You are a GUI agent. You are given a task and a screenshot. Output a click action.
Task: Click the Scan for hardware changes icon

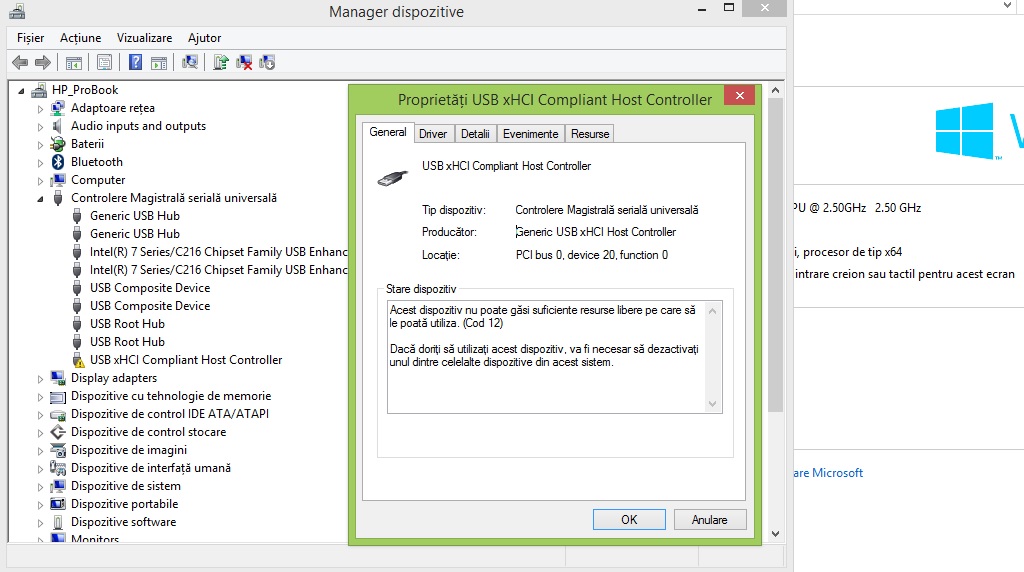point(190,63)
